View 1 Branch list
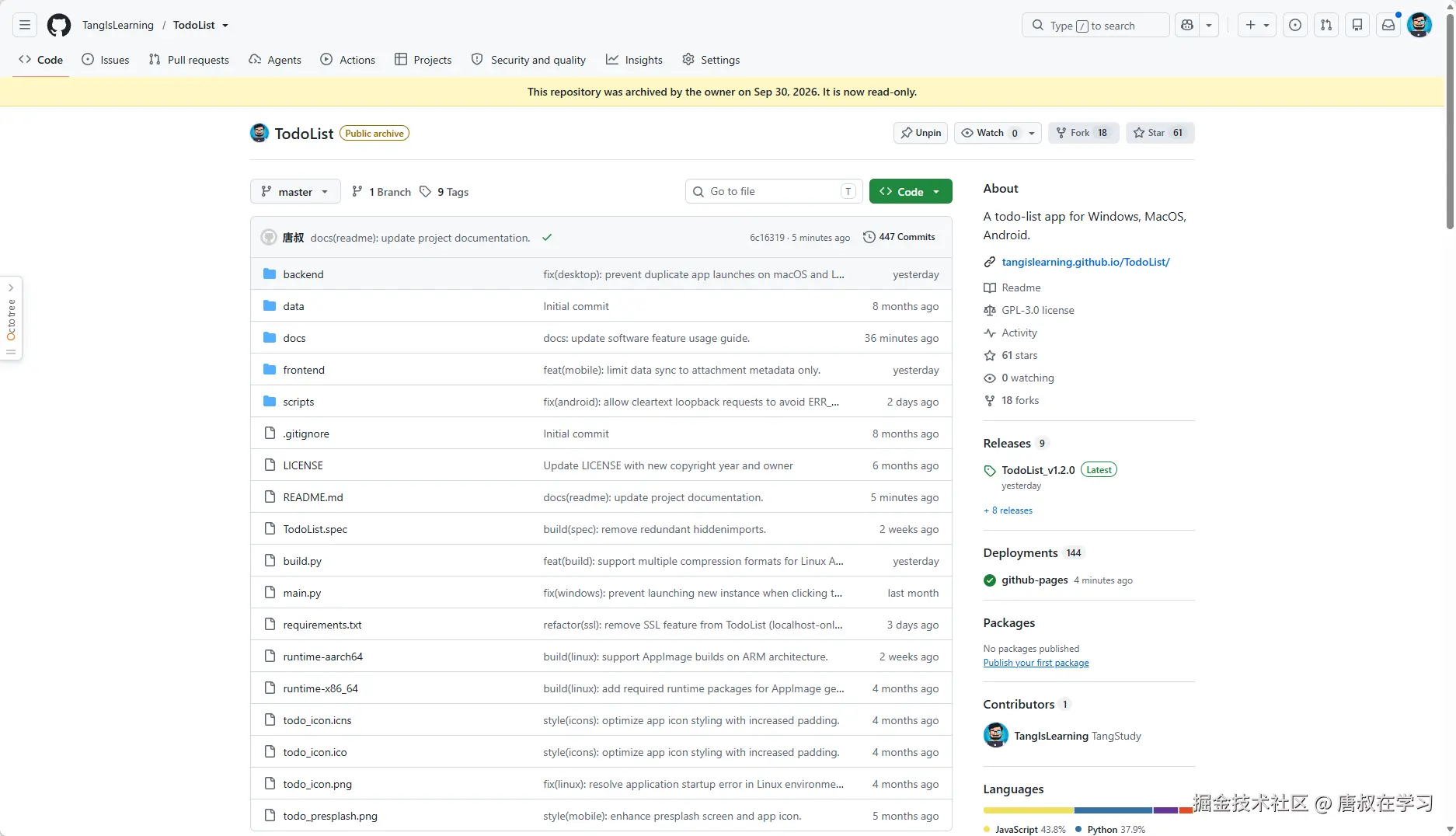The image size is (1456, 836). [x=381, y=192]
